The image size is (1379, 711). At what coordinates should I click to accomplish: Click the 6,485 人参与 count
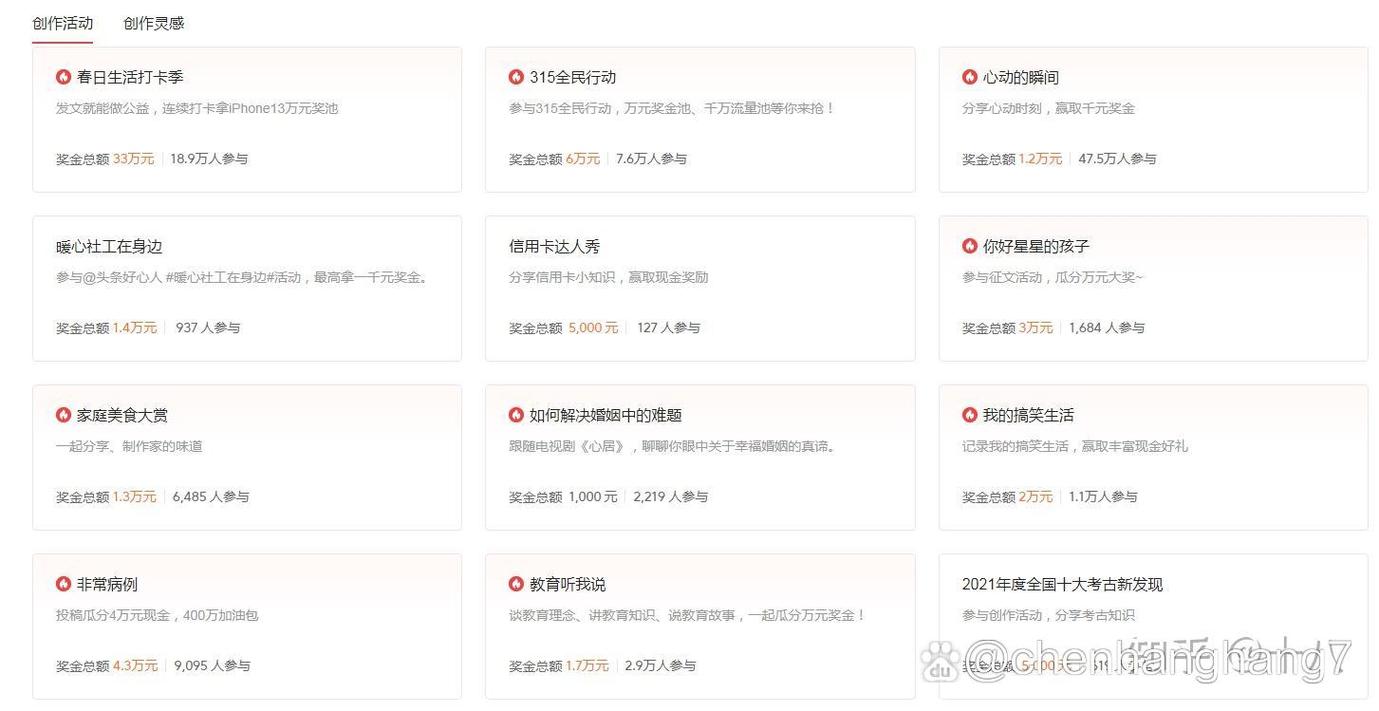click(x=211, y=496)
